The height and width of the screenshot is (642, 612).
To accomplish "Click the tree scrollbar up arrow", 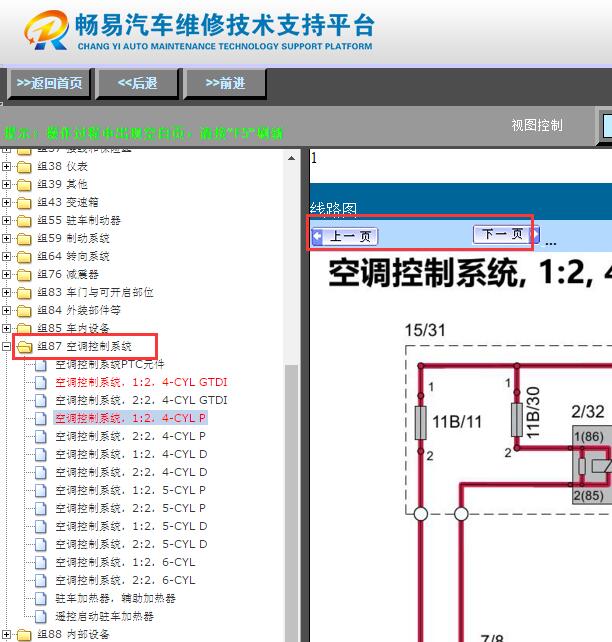I will tap(291, 158).
